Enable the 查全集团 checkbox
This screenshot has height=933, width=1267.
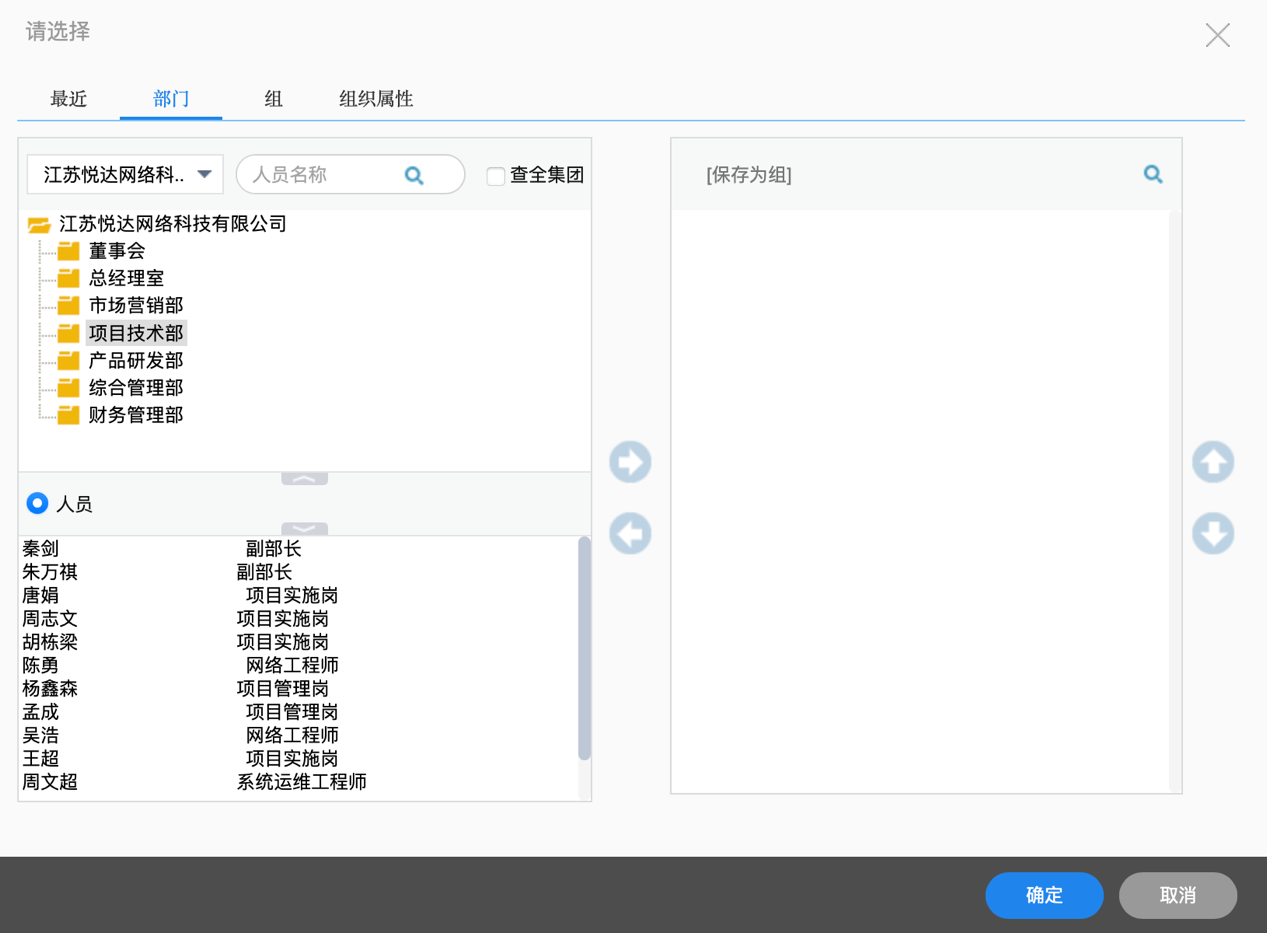pos(495,175)
